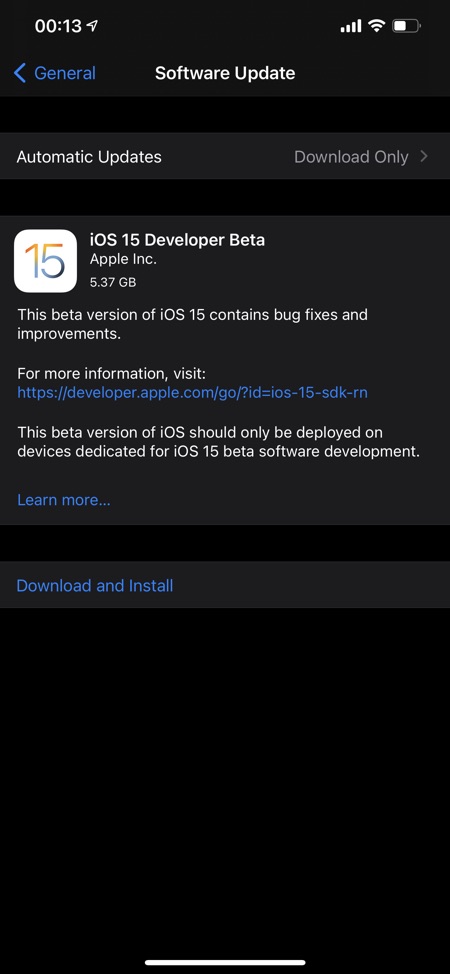
Task: Tap the battery indicator in status bar
Action: (407, 26)
